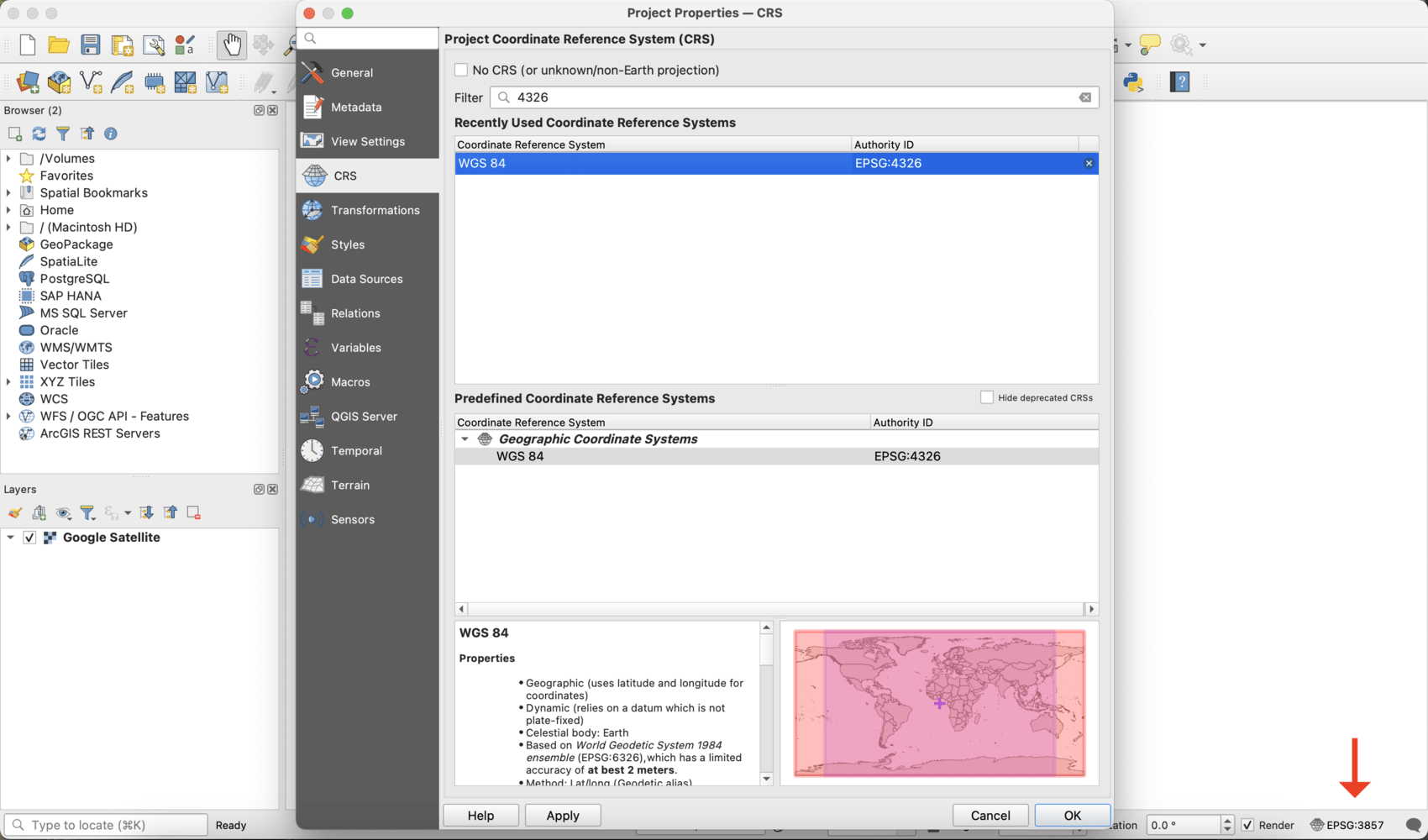Screen dimensions: 1428x840
Task: Click the world map CRS extent preview
Action: (939, 703)
